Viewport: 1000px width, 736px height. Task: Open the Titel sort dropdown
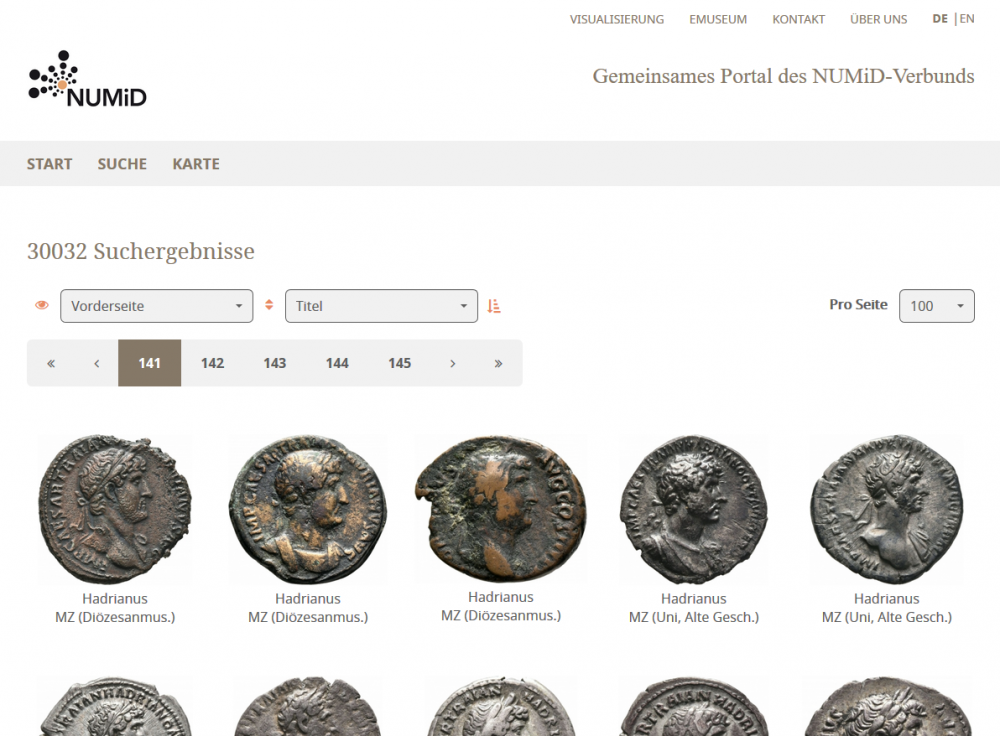click(381, 306)
